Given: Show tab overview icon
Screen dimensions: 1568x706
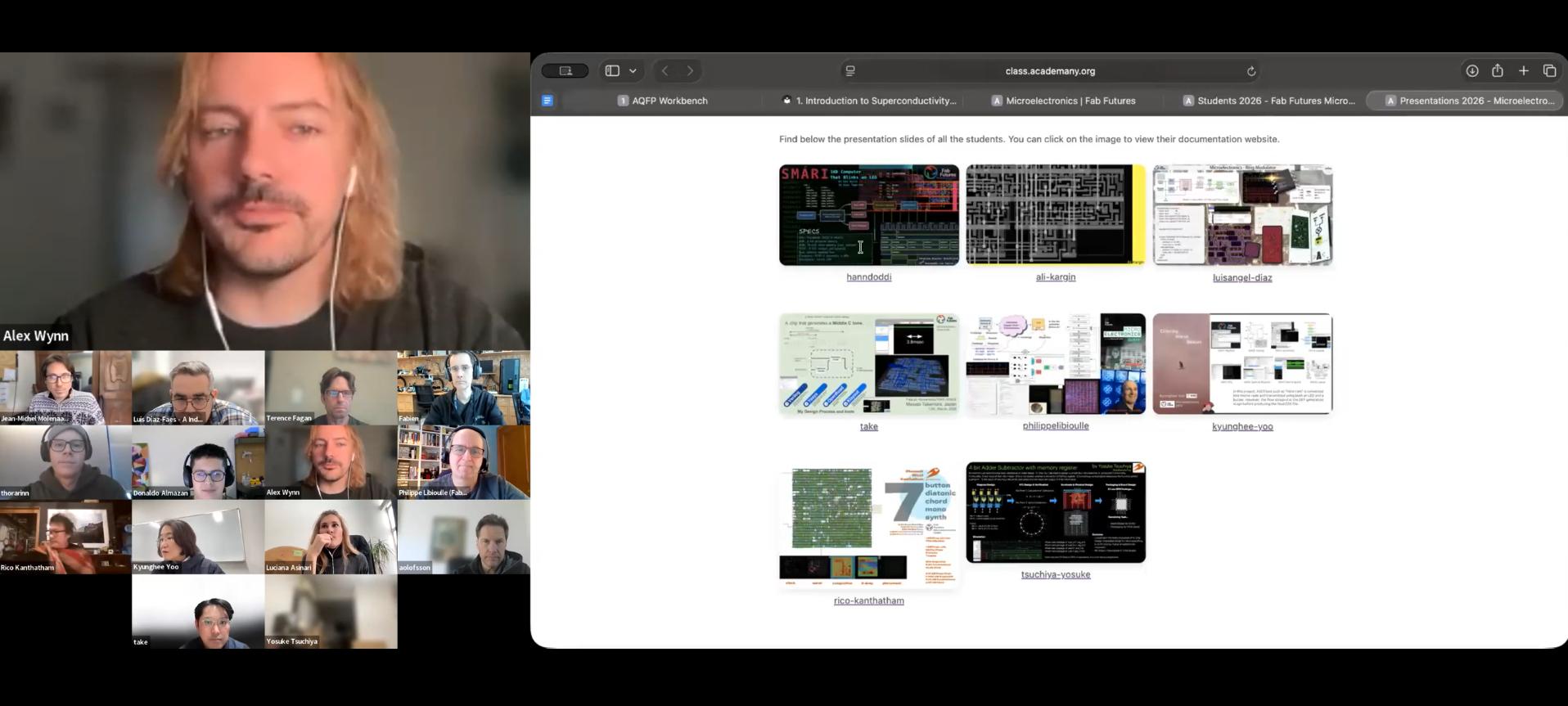Looking at the screenshot, I should [x=1549, y=71].
